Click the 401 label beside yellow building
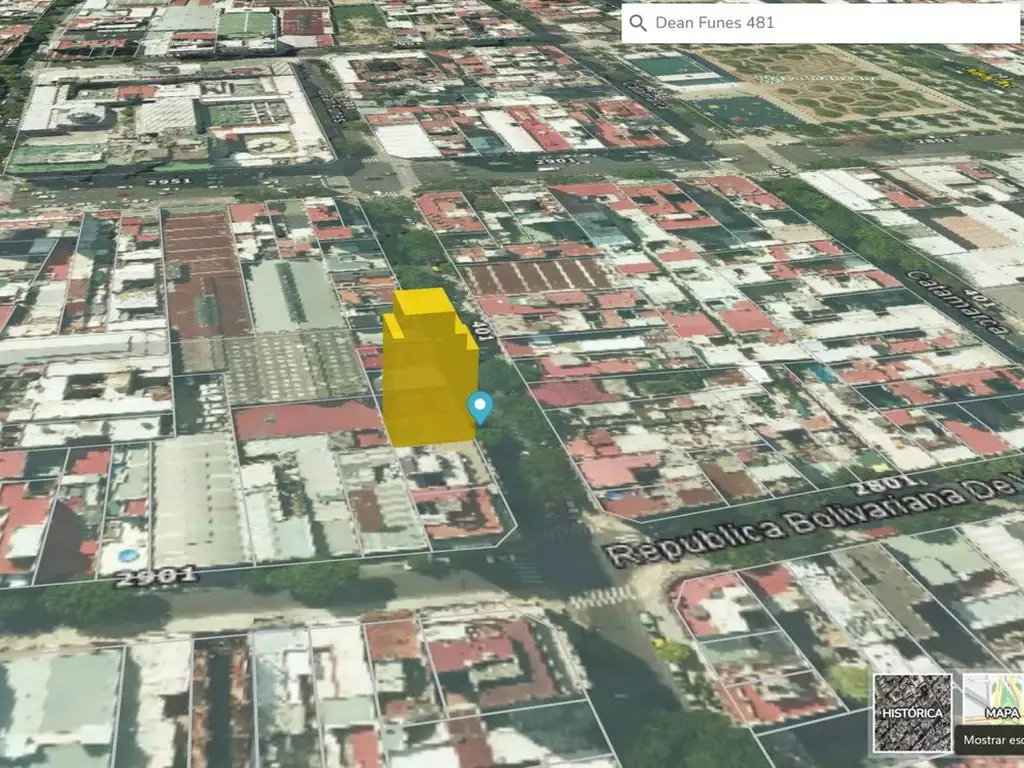 (483, 328)
